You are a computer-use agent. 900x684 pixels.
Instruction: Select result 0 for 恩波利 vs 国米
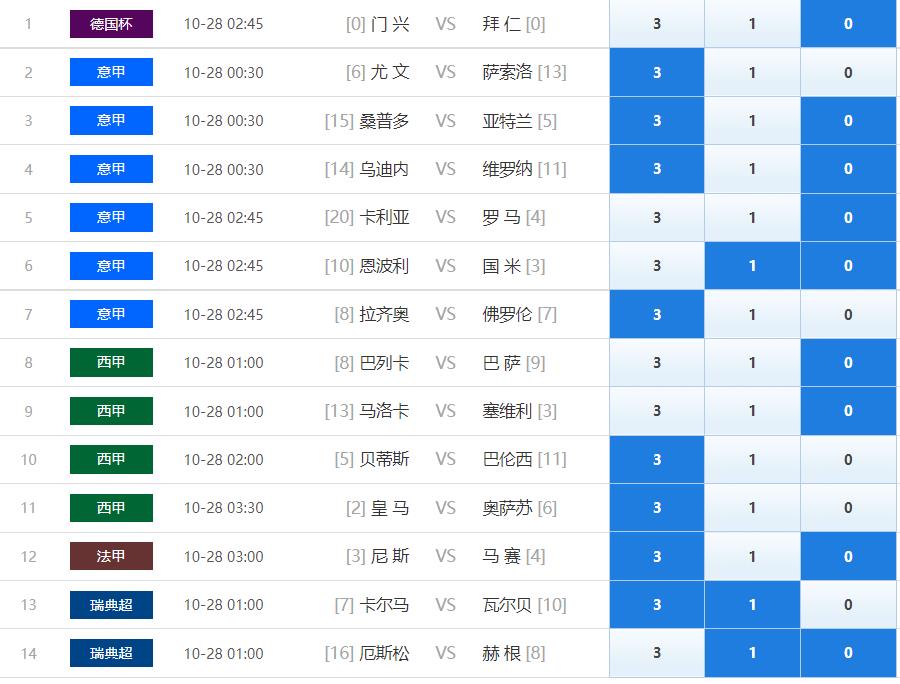[848, 266]
